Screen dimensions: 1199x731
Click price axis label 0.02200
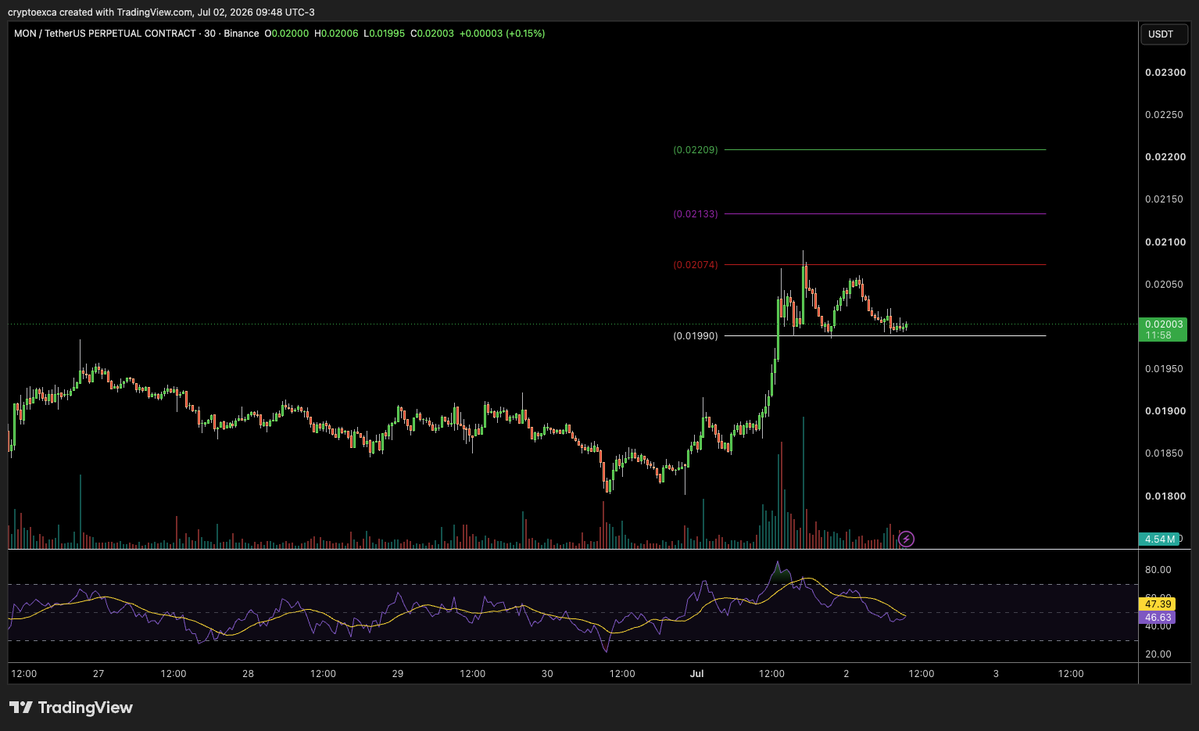click(1165, 157)
